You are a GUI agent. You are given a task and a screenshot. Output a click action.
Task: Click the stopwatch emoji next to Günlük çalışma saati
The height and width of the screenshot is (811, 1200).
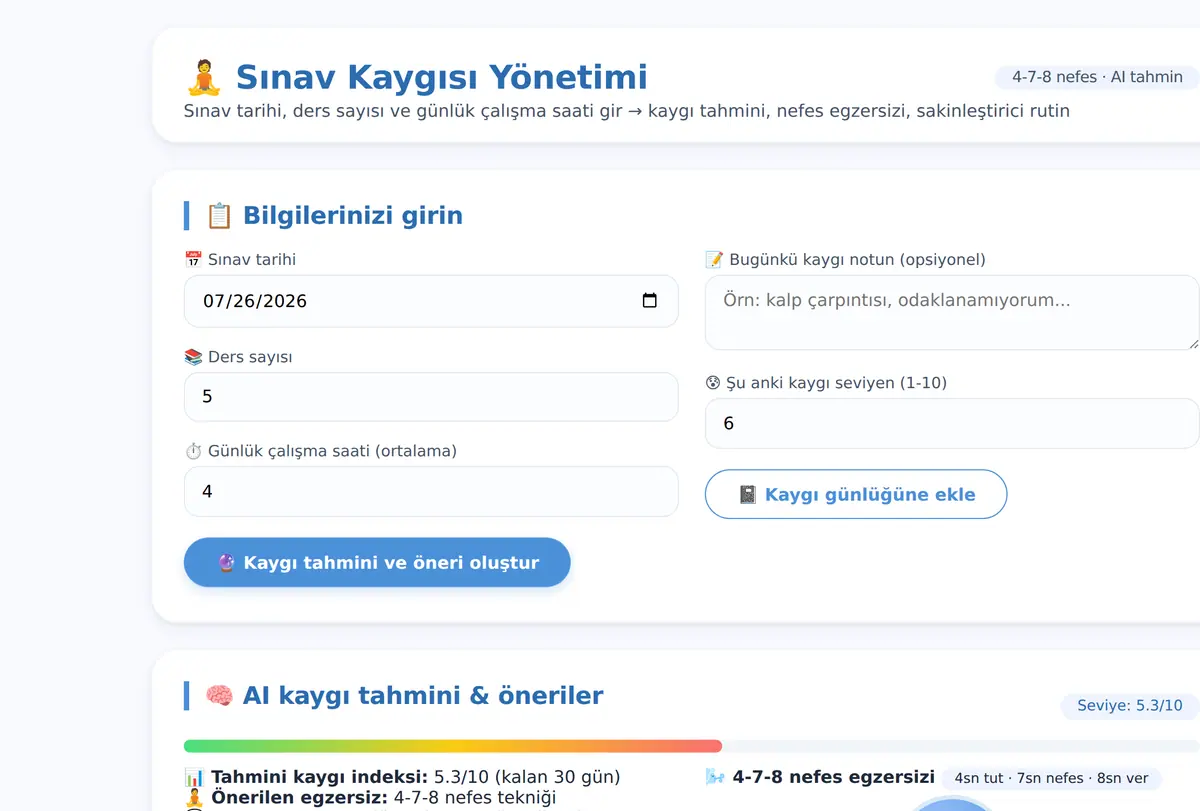pos(194,451)
